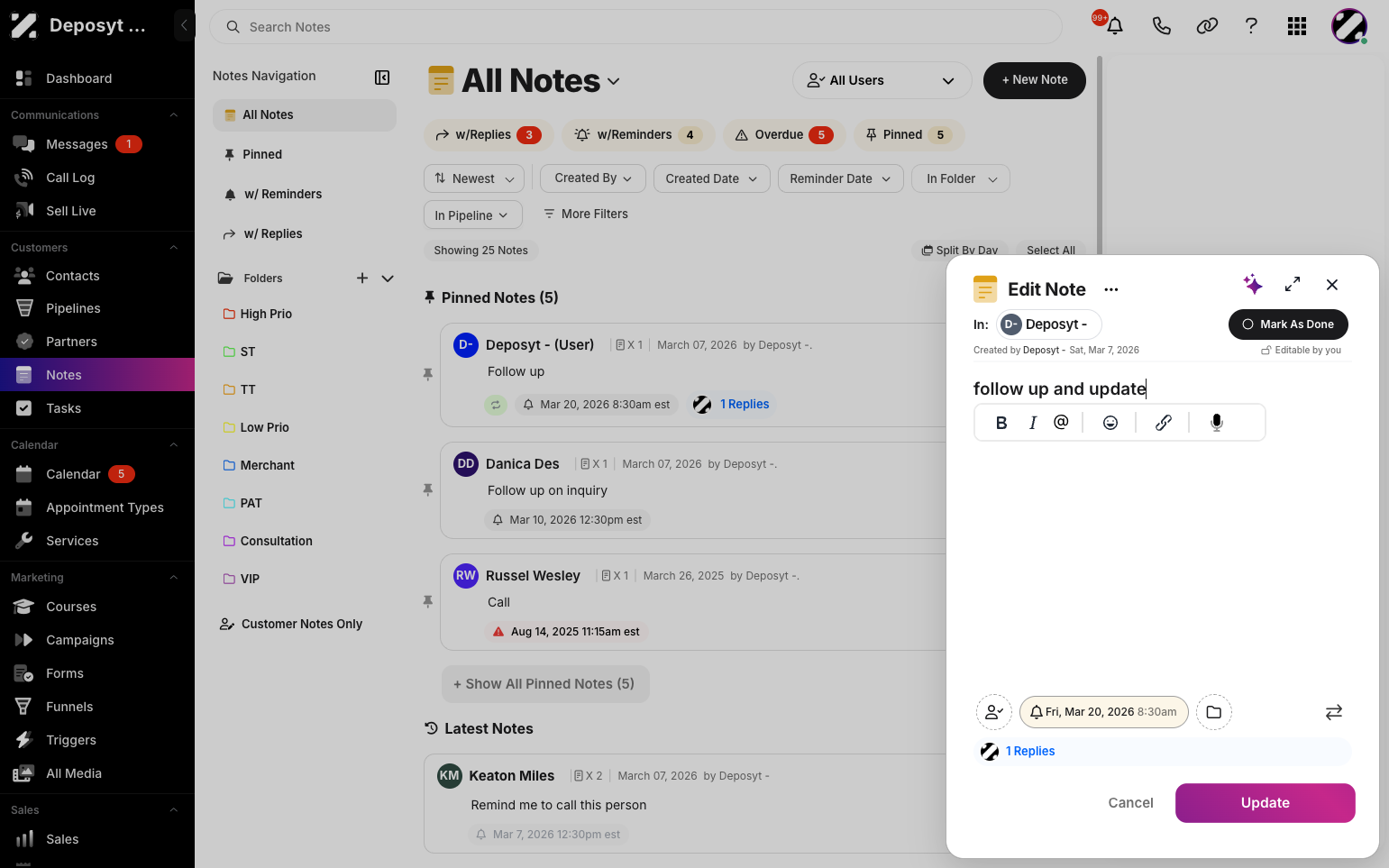Toggle the w/Replies quick filter
Viewport: 1389px width, 868px height.
point(487,135)
